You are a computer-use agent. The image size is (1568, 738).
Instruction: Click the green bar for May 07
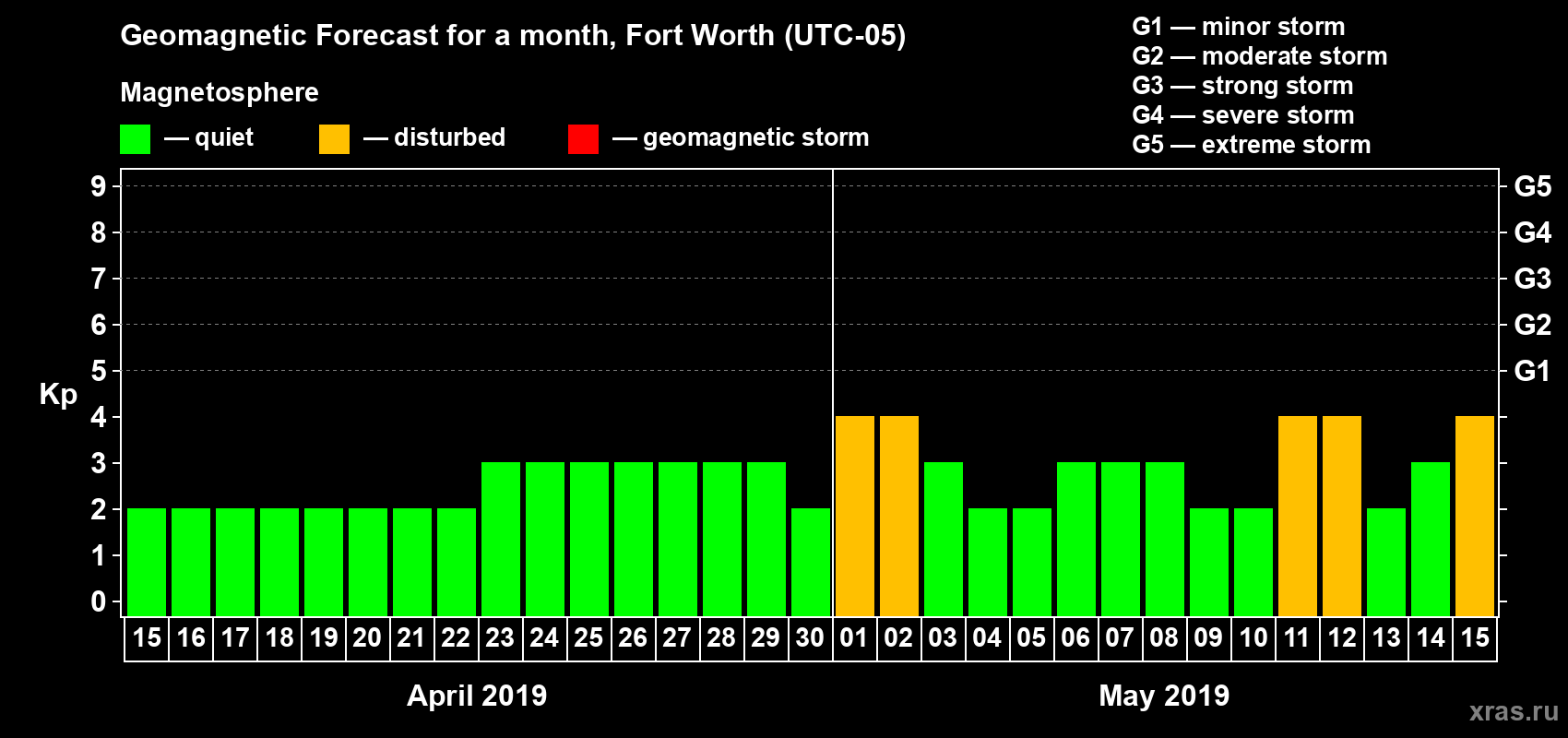1121,539
